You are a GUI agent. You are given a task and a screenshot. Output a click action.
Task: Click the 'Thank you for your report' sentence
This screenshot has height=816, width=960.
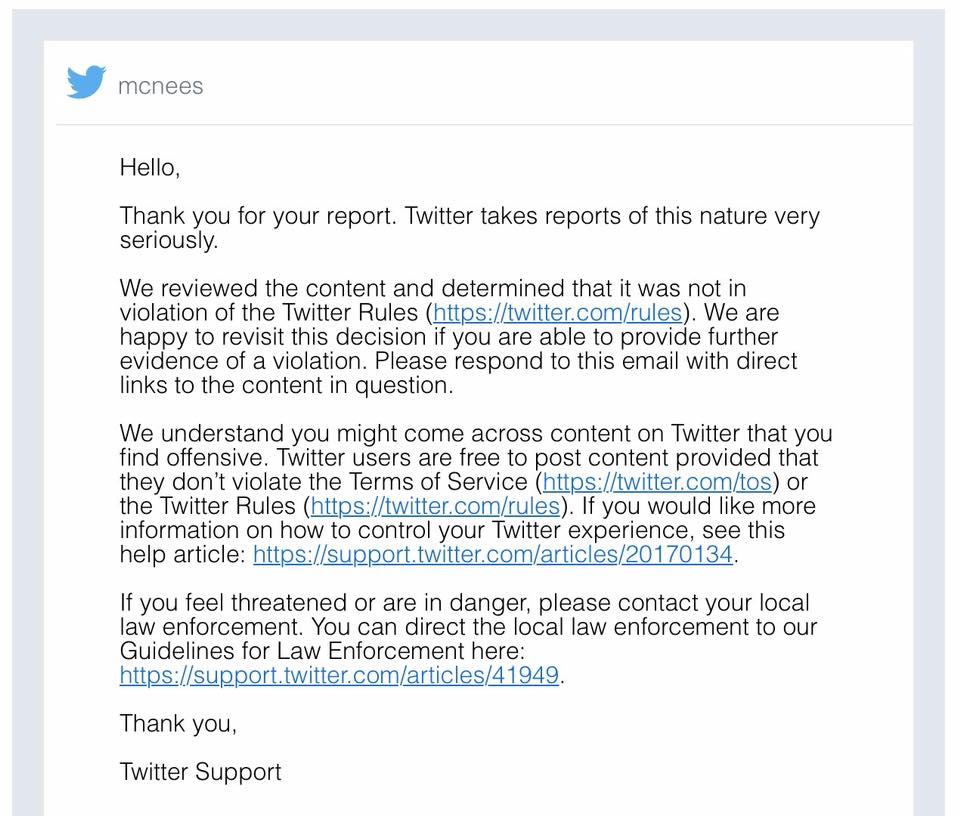(258, 216)
